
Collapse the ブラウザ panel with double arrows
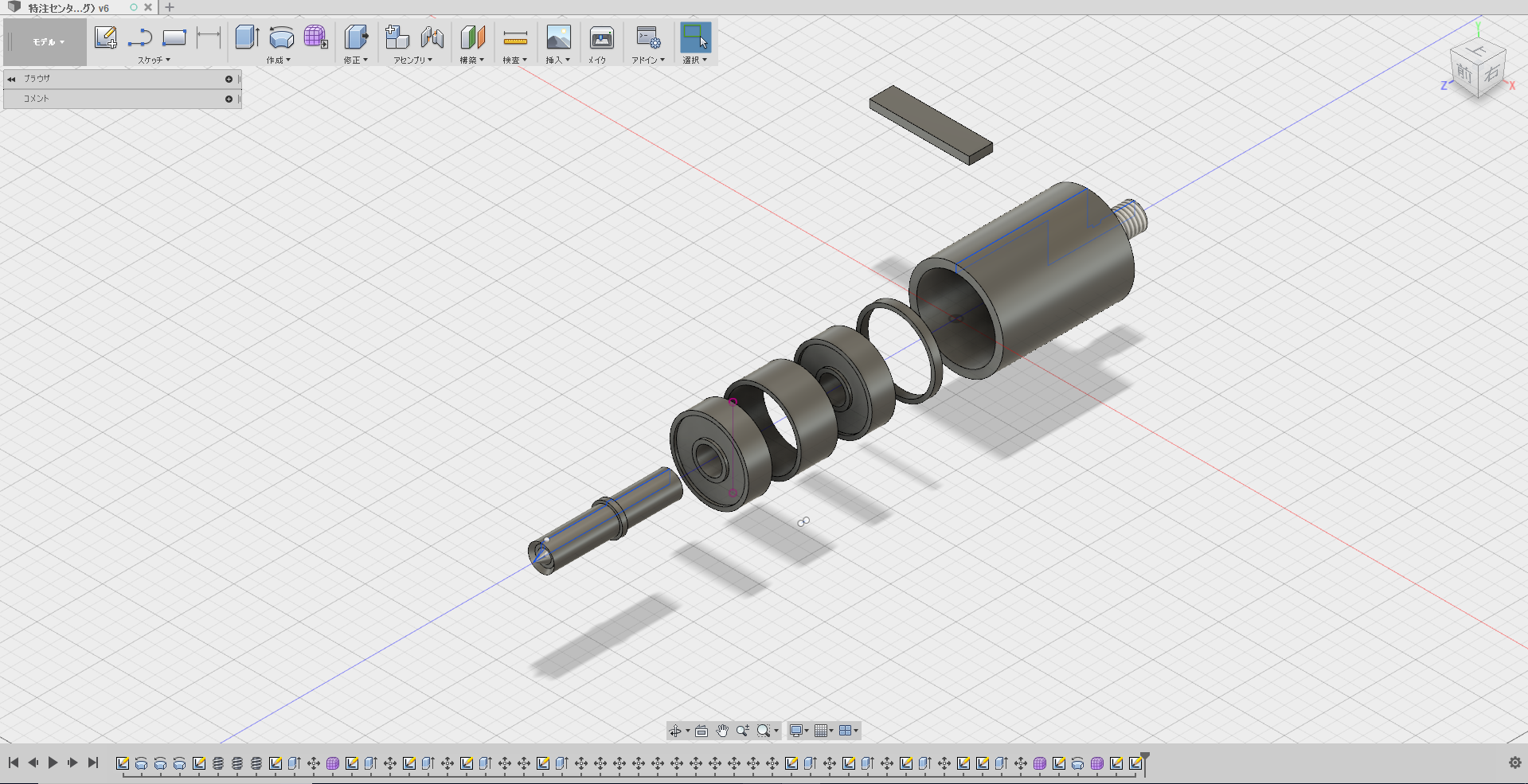pyautogui.click(x=11, y=79)
